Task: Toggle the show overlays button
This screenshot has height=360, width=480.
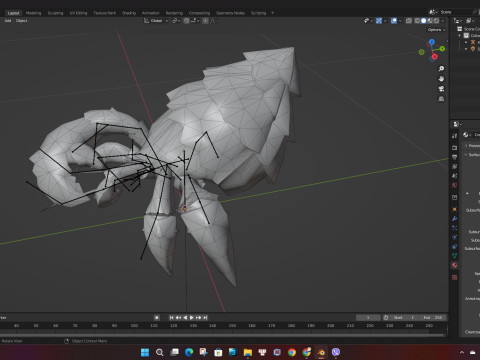Action: pyautogui.click(x=394, y=21)
